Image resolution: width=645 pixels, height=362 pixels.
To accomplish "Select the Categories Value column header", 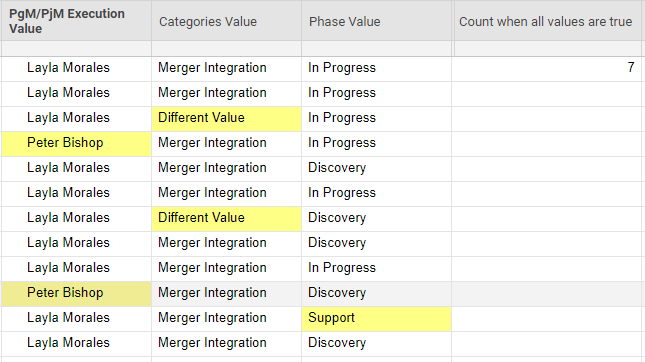I will coord(226,21).
